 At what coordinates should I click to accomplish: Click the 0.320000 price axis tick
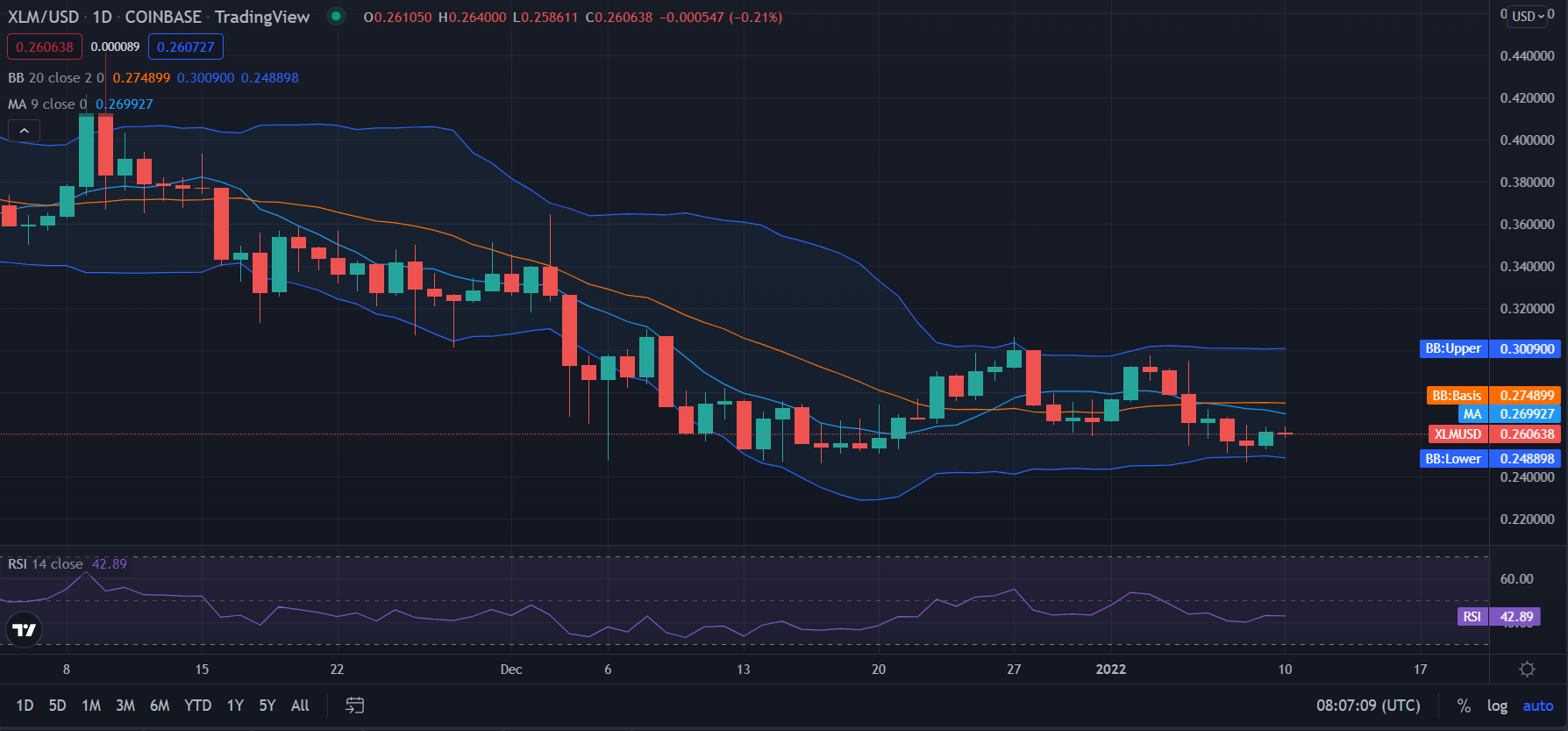tap(1528, 308)
